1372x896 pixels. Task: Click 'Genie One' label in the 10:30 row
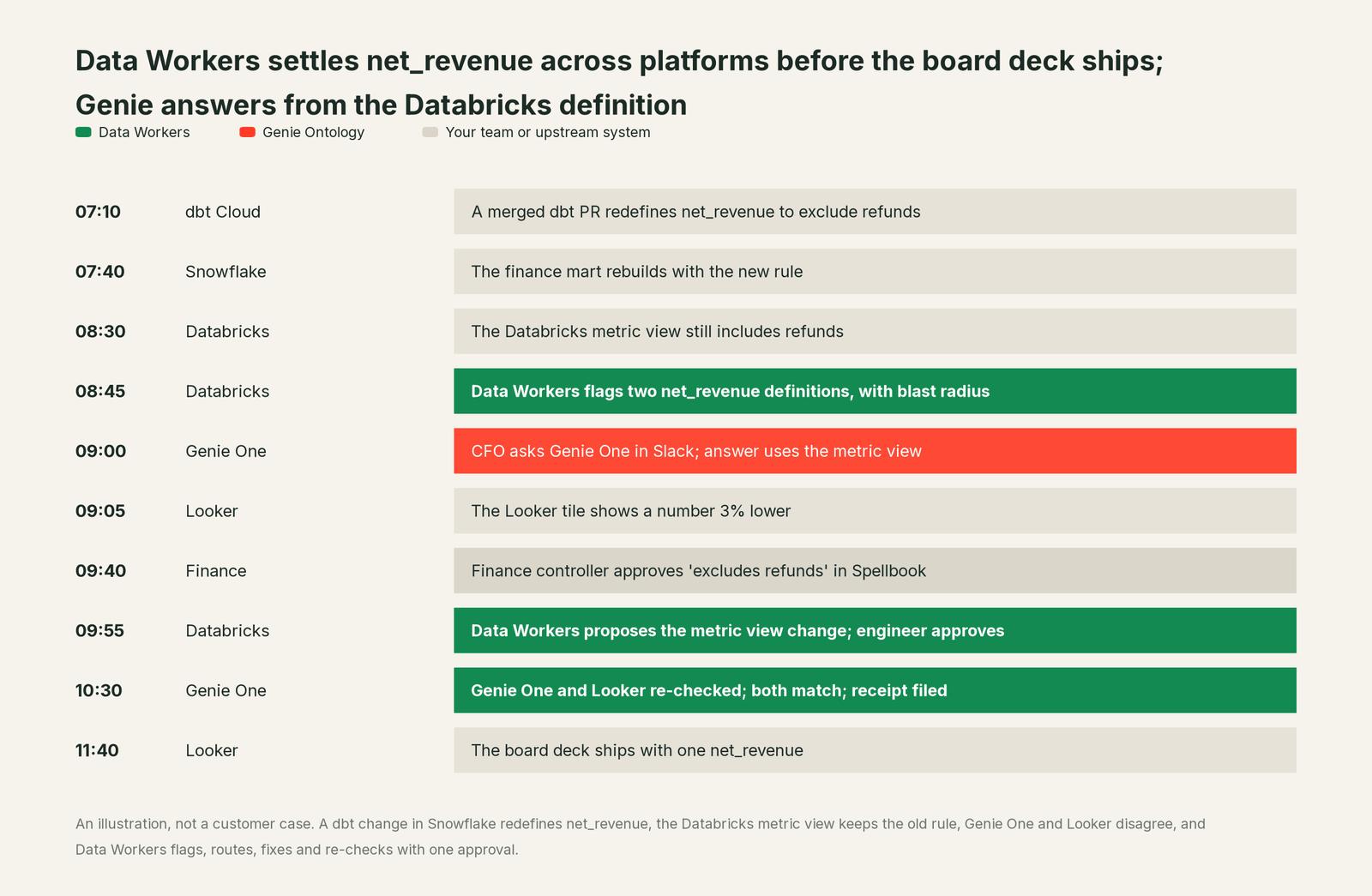(226, 690)
